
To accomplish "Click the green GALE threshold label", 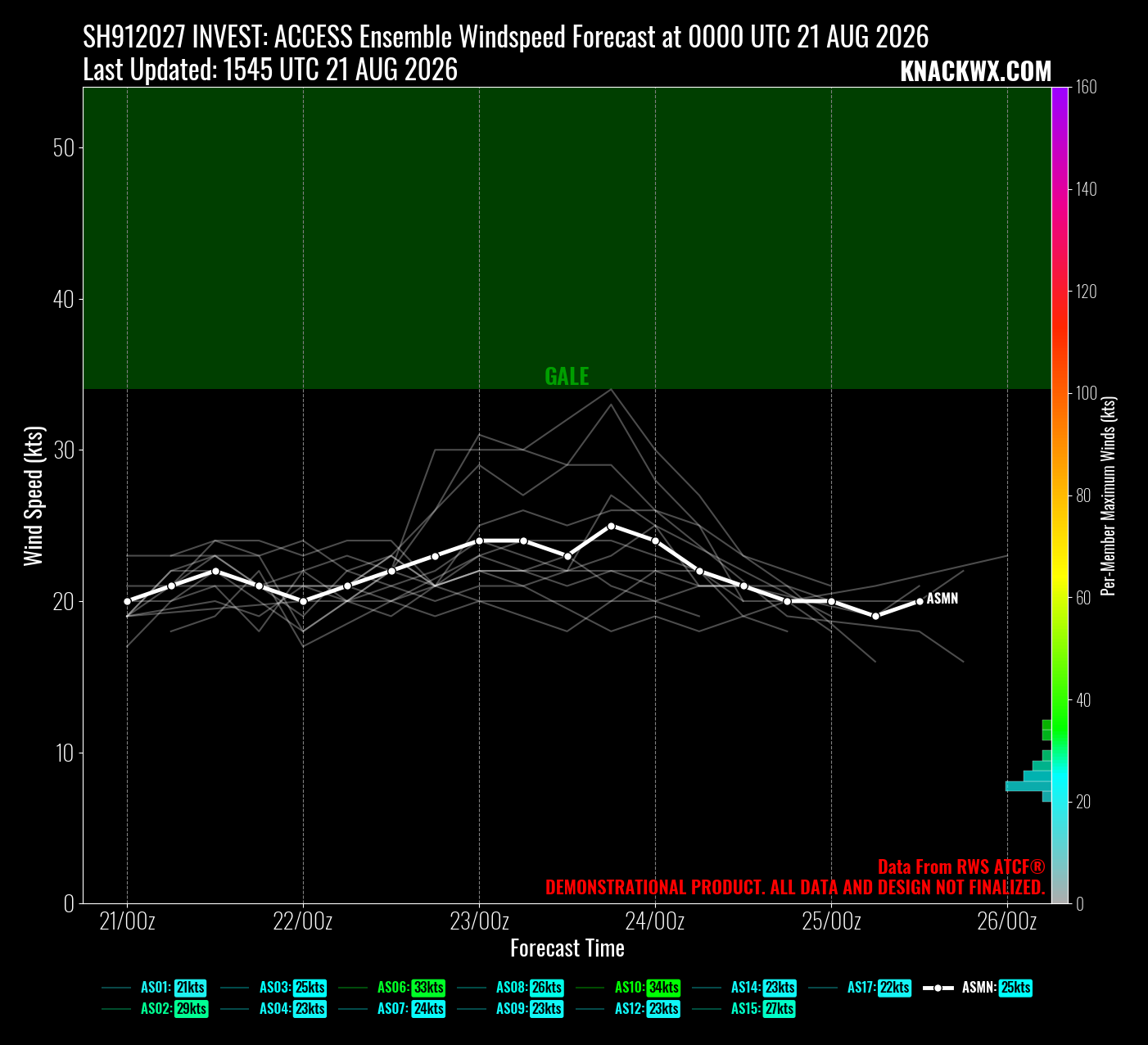I will (x=567, y=376).
